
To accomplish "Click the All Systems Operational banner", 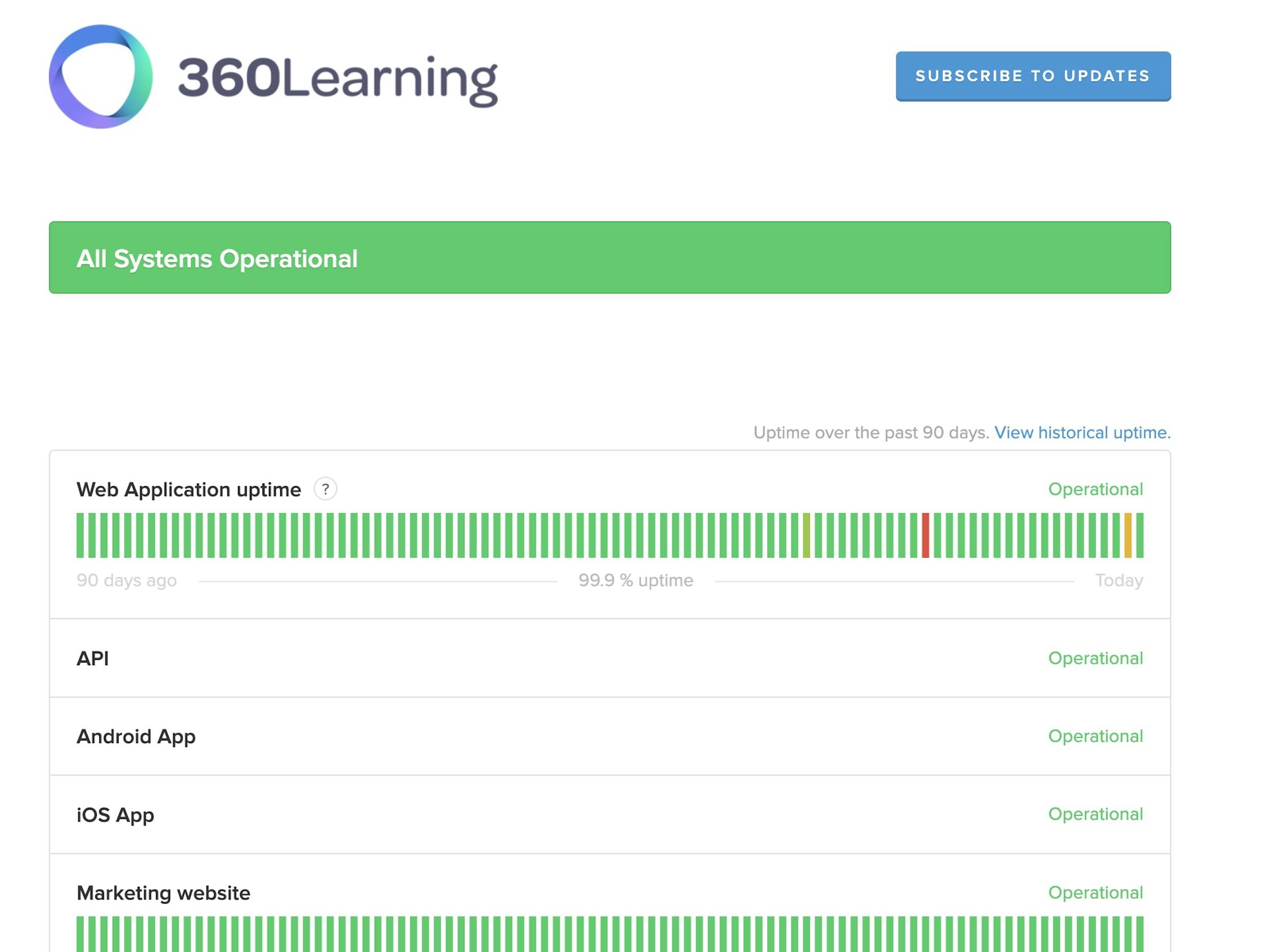I will [609, 258].
